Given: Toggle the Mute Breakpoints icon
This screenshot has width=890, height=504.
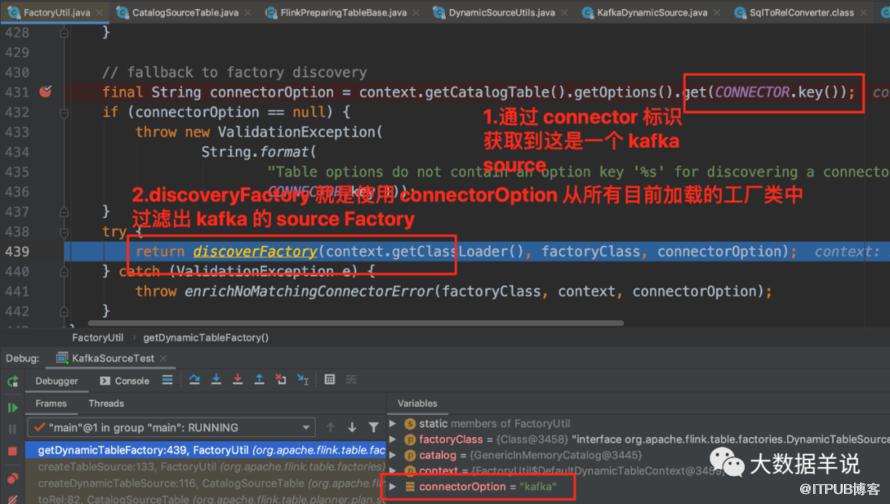Looking at the screenshot, I should (x=12, y=499).
